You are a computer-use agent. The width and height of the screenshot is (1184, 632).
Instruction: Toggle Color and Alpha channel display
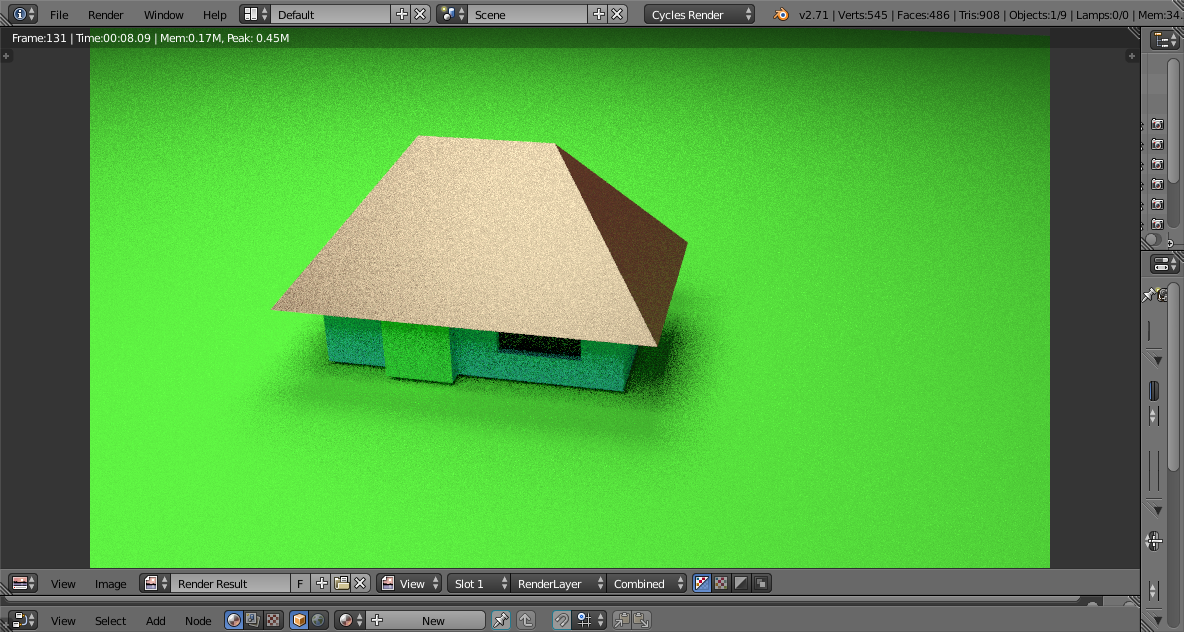pyautogui.click(x=702, y=584)
